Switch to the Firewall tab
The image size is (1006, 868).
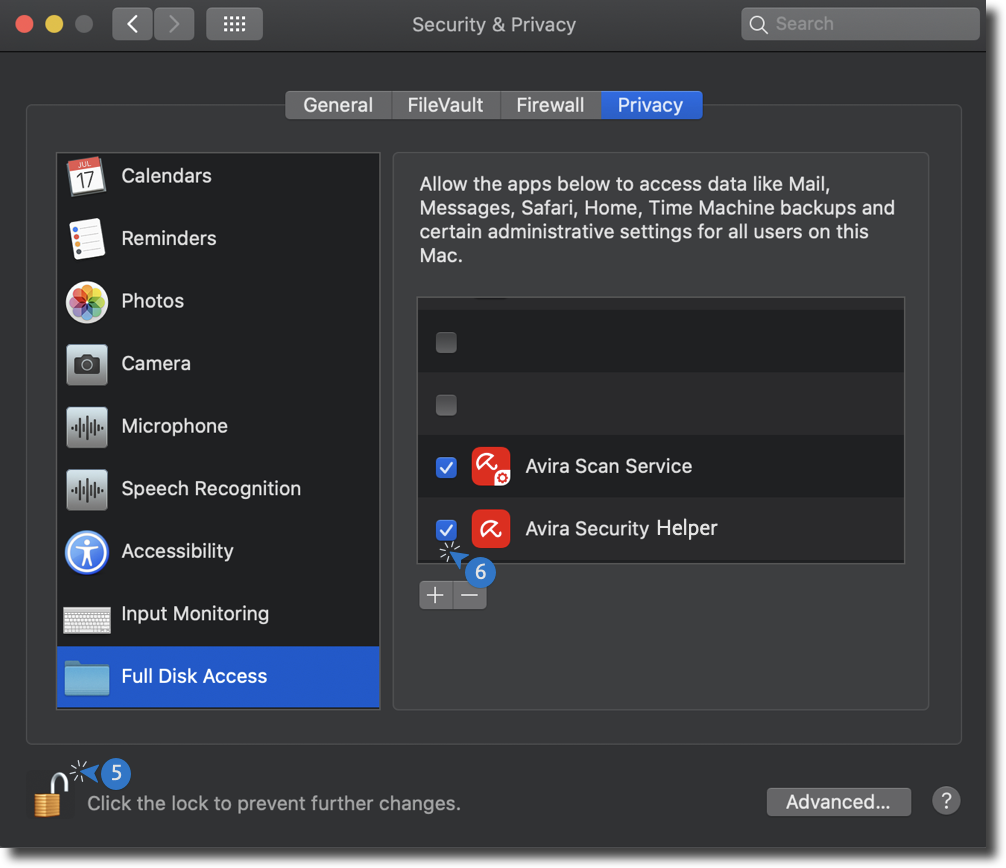click(550, 105)
